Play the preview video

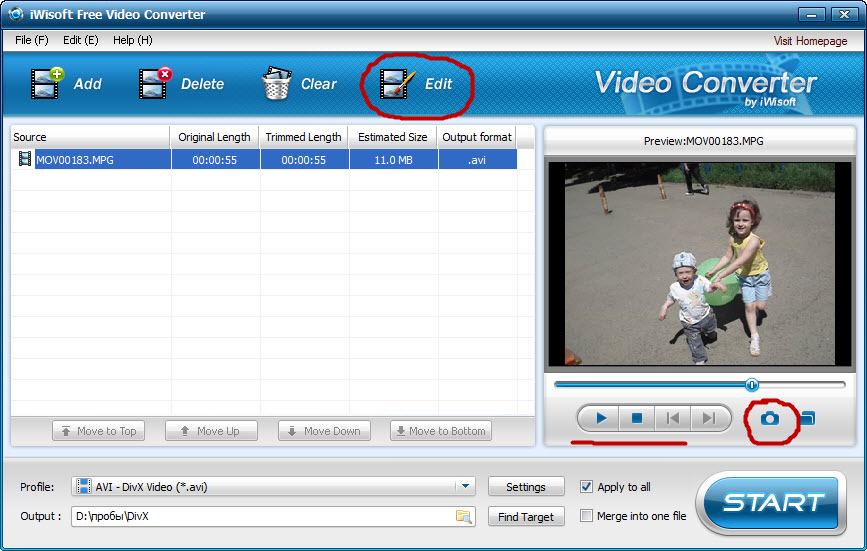[x=601, y=418]
